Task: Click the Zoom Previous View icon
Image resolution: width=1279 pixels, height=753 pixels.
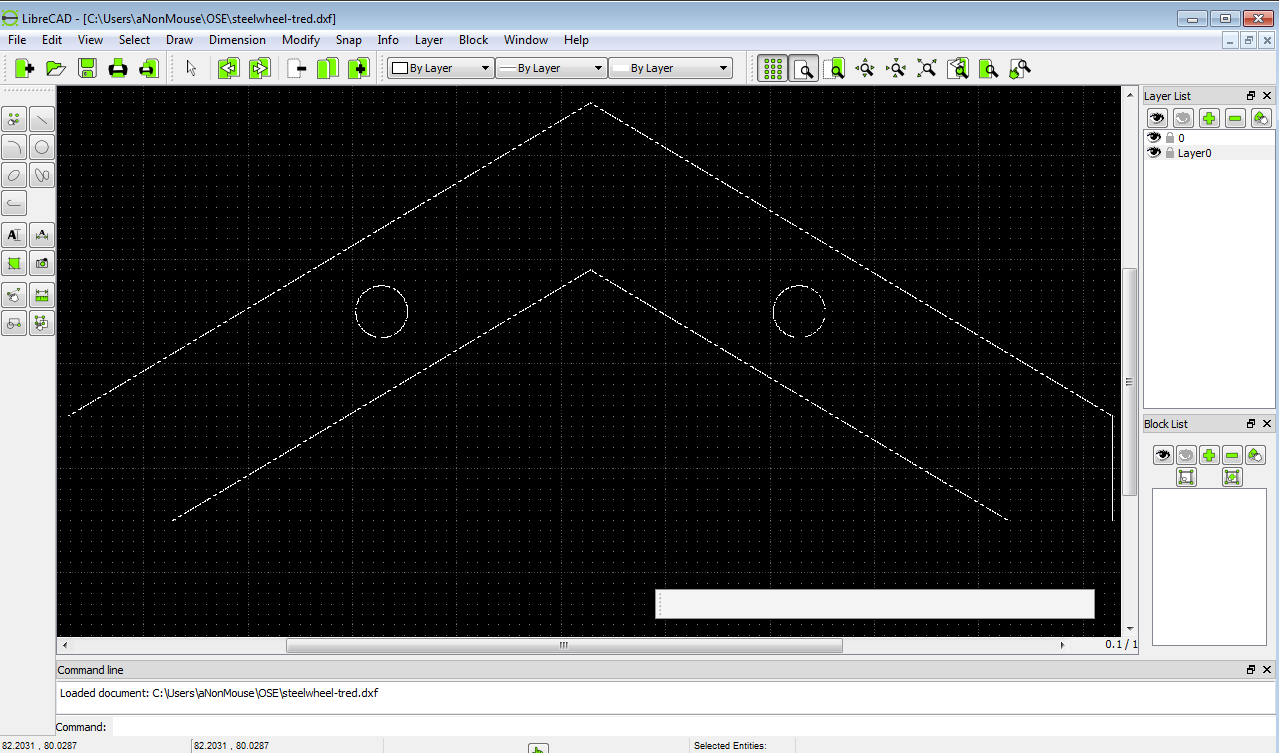Action: (958, 68)
